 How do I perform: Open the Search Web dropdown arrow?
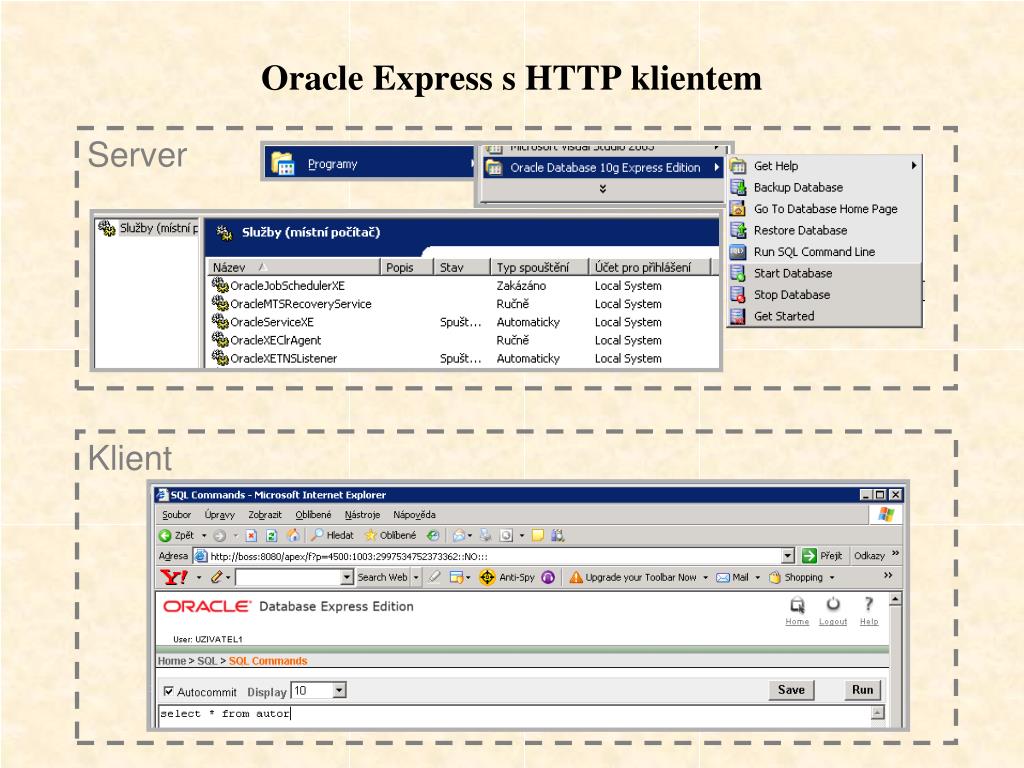[416, 577]
